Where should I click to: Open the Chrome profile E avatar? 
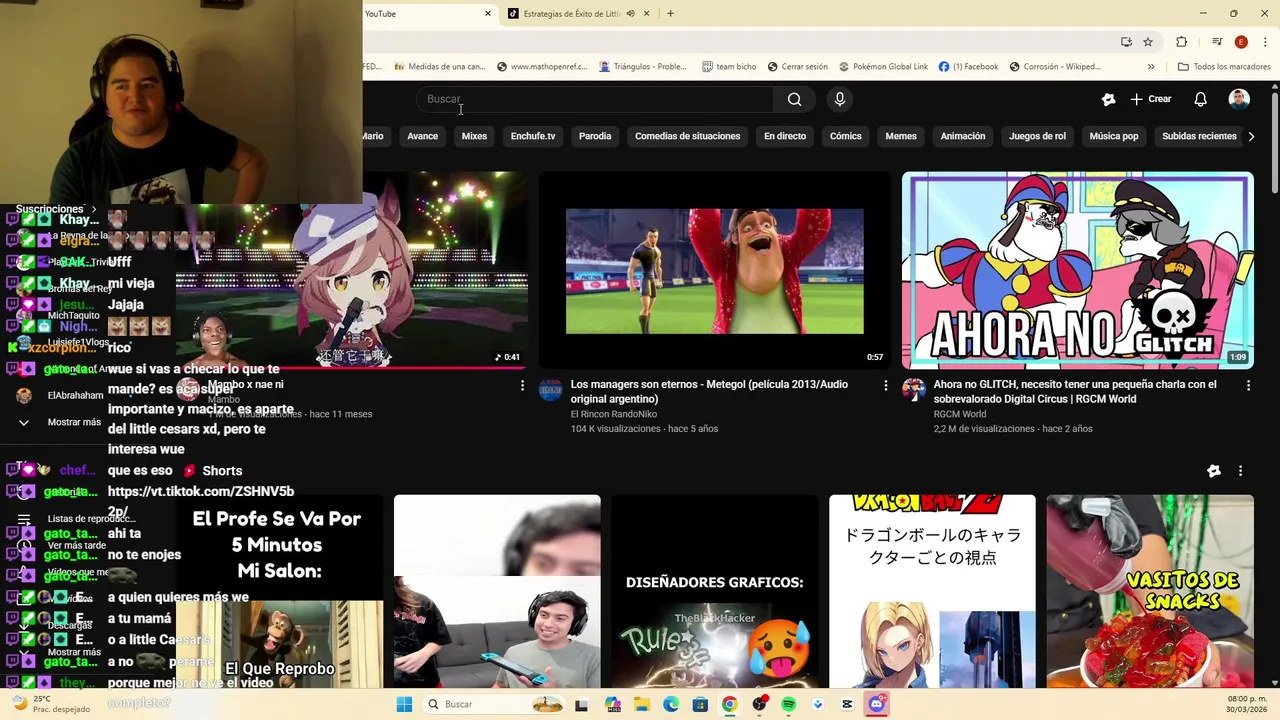pyautogui.click(x=1241, y=42)
